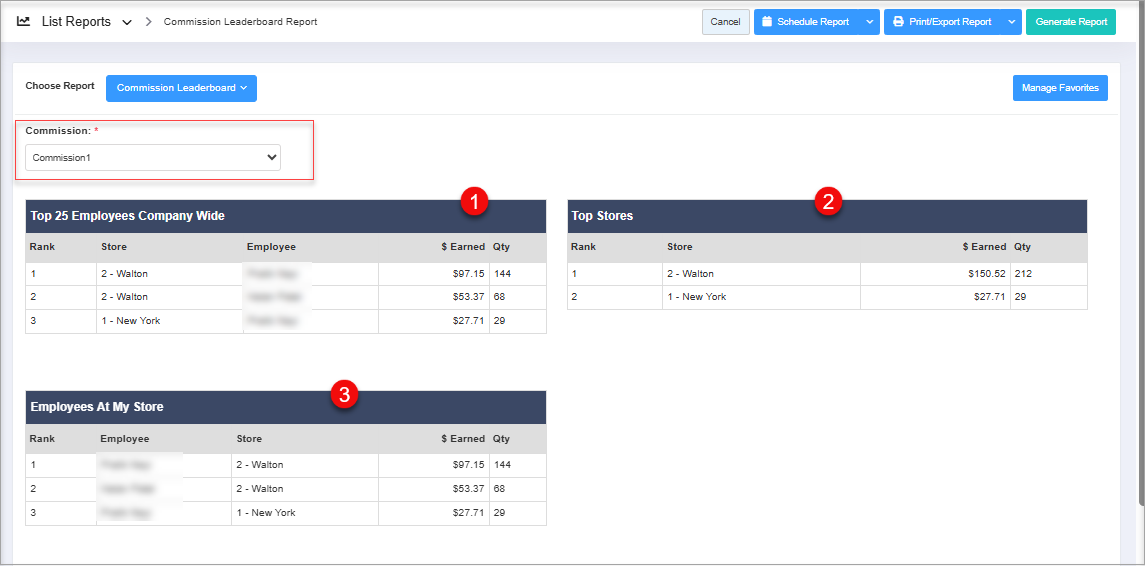Image resolution: width=1145 pixels, height=566 pixels.
Task: Open the Commission Leaderboard report chooser
Action: (181, 88)
